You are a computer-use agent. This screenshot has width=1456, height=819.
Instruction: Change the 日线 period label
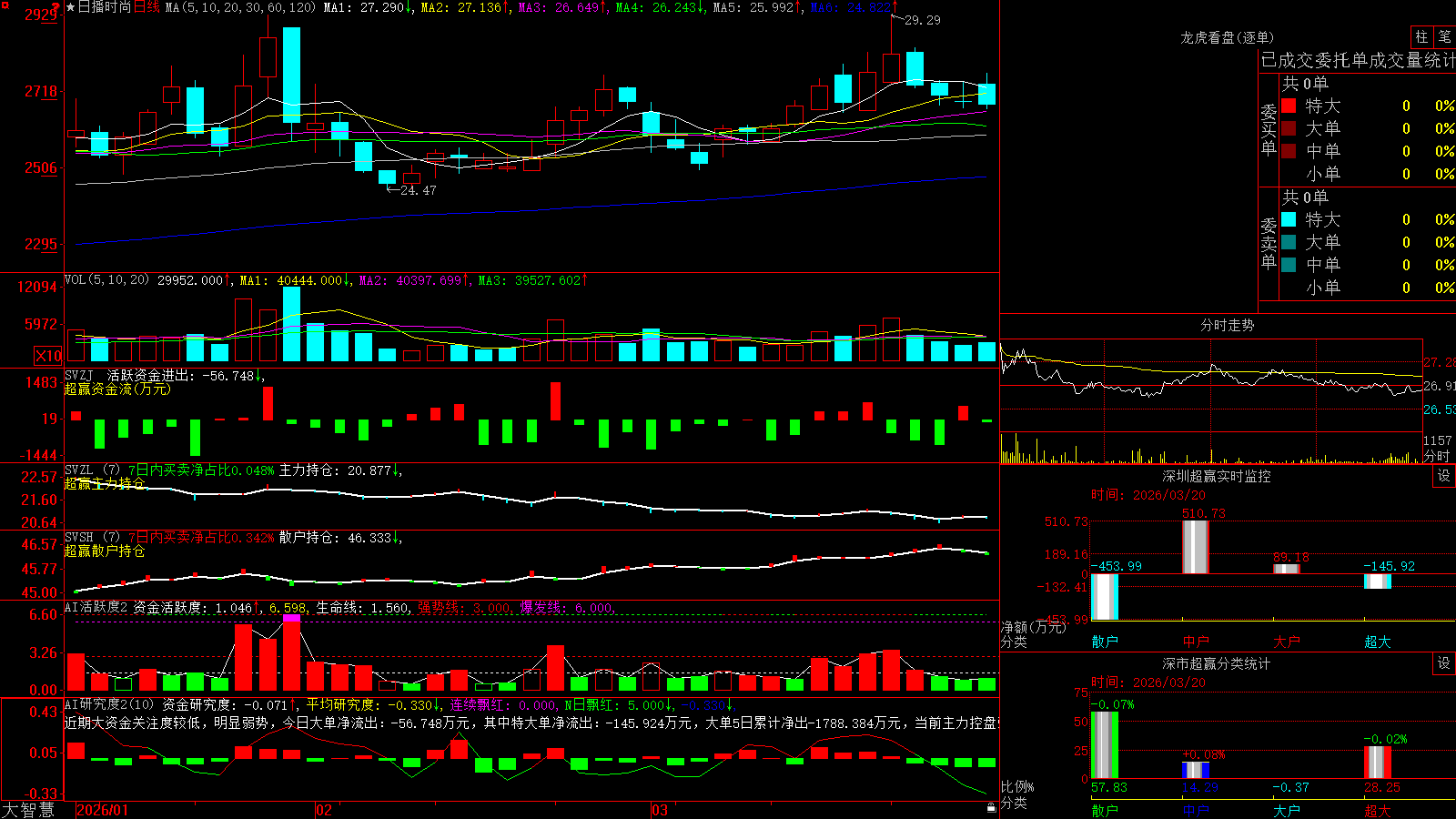147,7
